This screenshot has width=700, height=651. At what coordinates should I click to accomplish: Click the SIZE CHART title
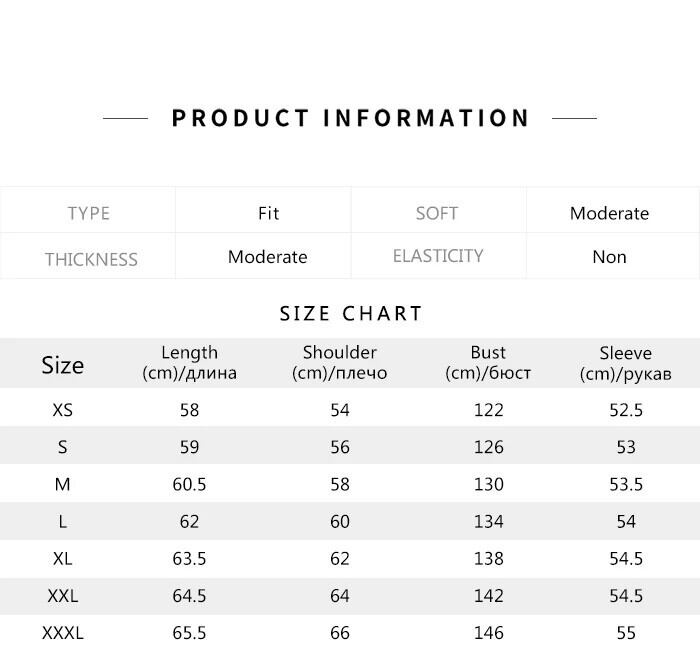pyautogui.click(x=351, y=314)
